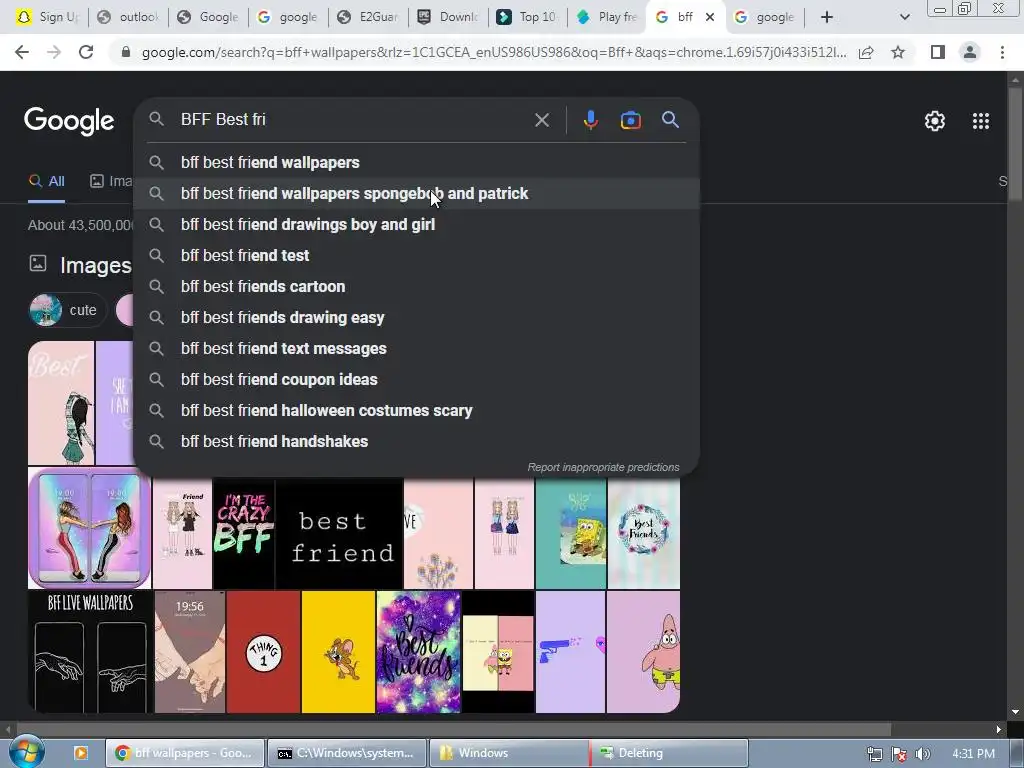
Task: Click the Google logo
Action: click(x=69, y=121)
